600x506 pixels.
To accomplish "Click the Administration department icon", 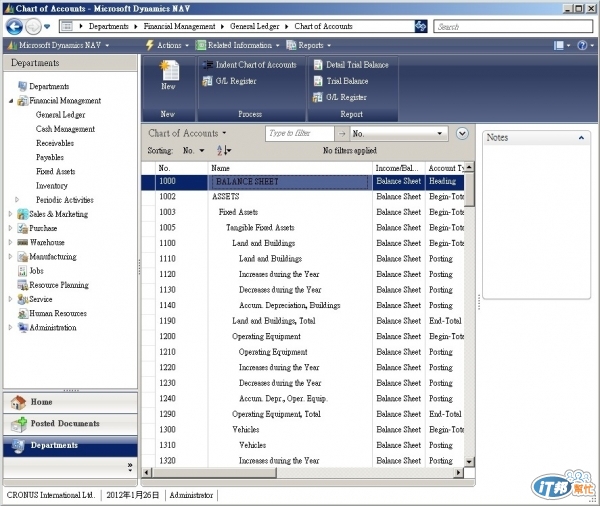I will coord(23,327).
